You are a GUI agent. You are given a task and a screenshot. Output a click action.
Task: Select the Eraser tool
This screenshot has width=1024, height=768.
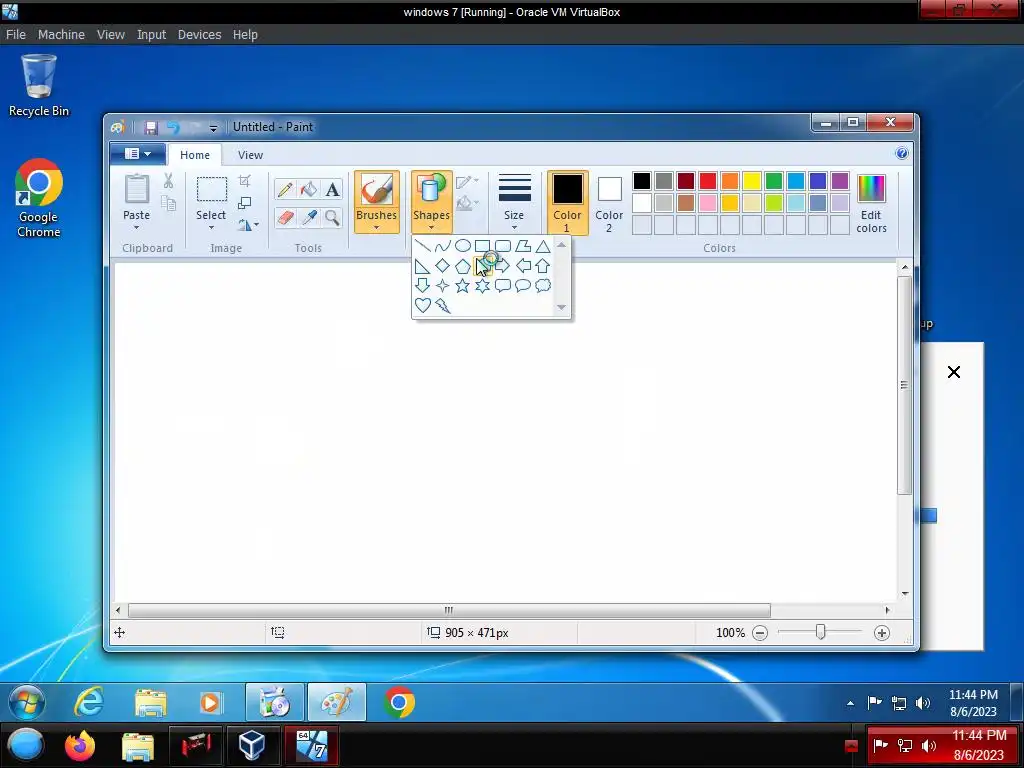285,217
